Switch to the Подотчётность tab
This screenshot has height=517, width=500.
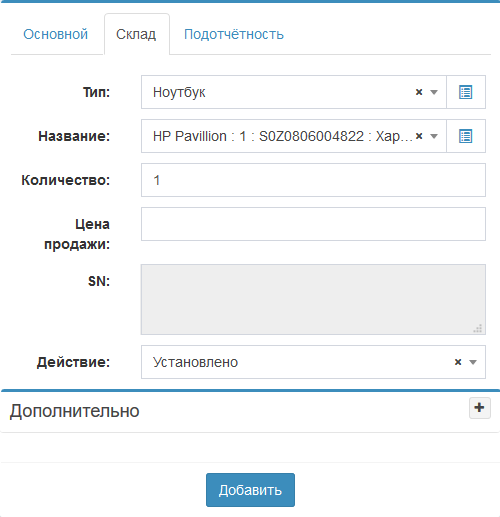234,34
